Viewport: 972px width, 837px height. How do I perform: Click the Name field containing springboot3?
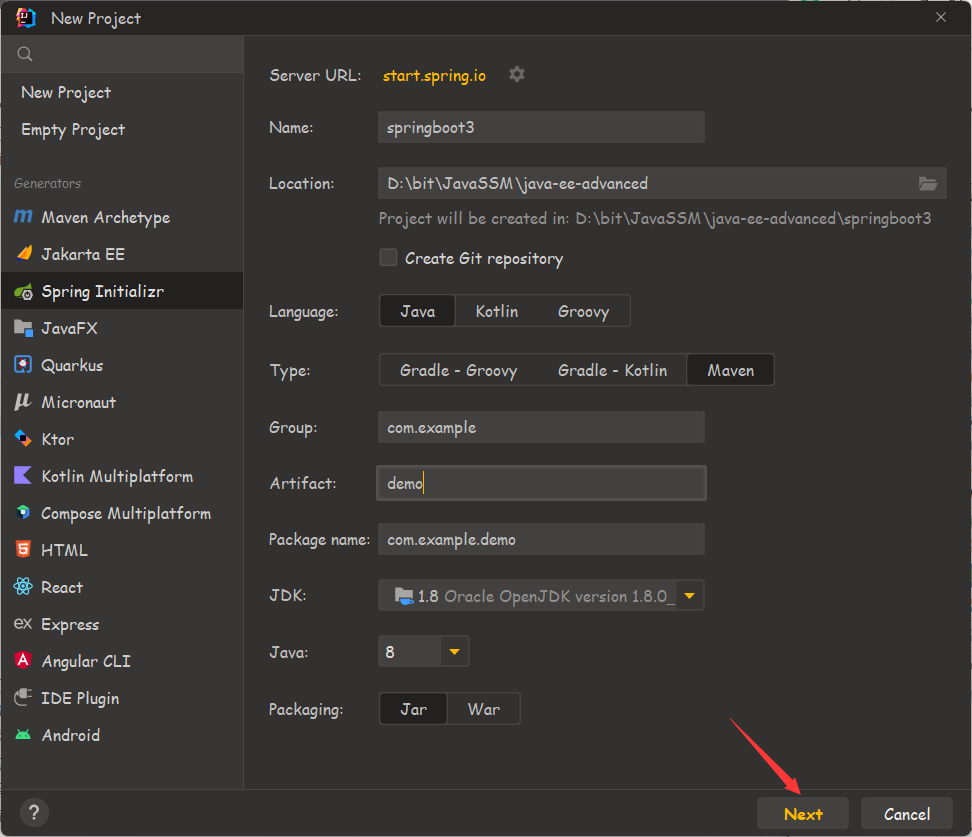[541, 127]
